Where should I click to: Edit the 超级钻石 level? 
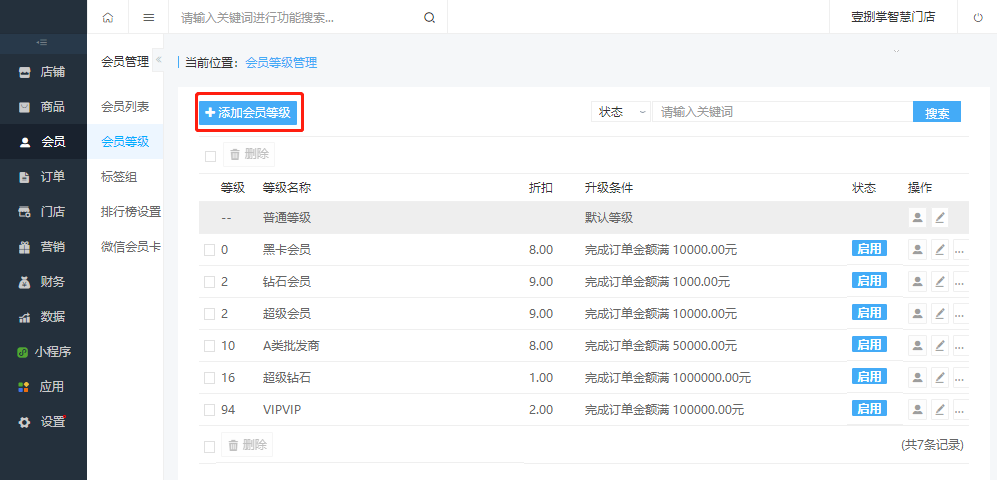click(x=940, y=378)
